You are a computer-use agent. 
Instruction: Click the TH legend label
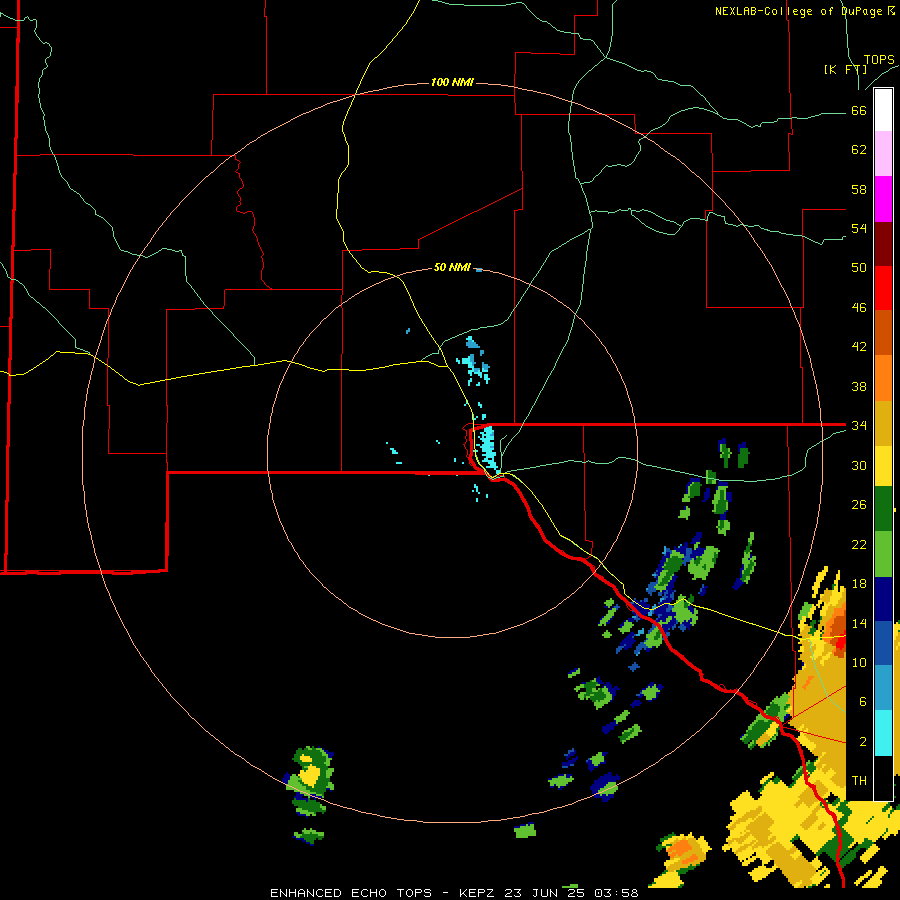coord(859,781)
